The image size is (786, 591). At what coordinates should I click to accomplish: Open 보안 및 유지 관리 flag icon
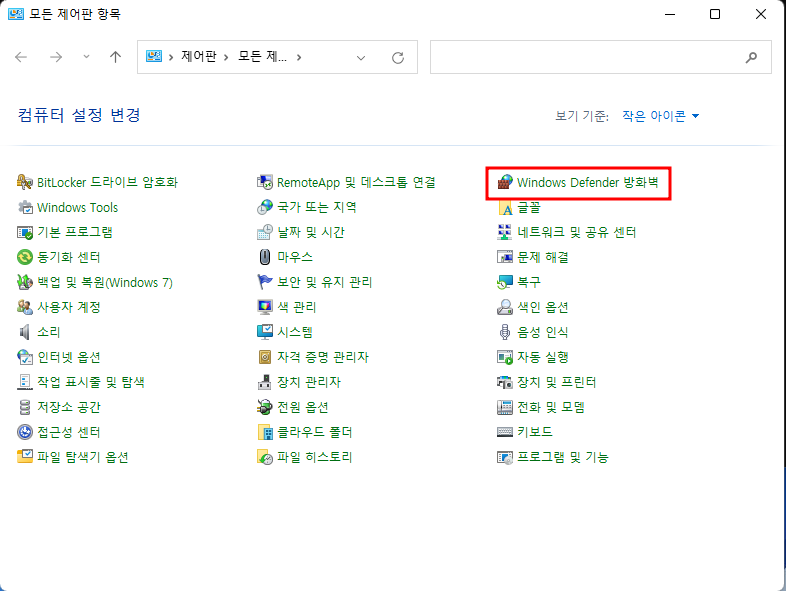(x=265, y=282)
